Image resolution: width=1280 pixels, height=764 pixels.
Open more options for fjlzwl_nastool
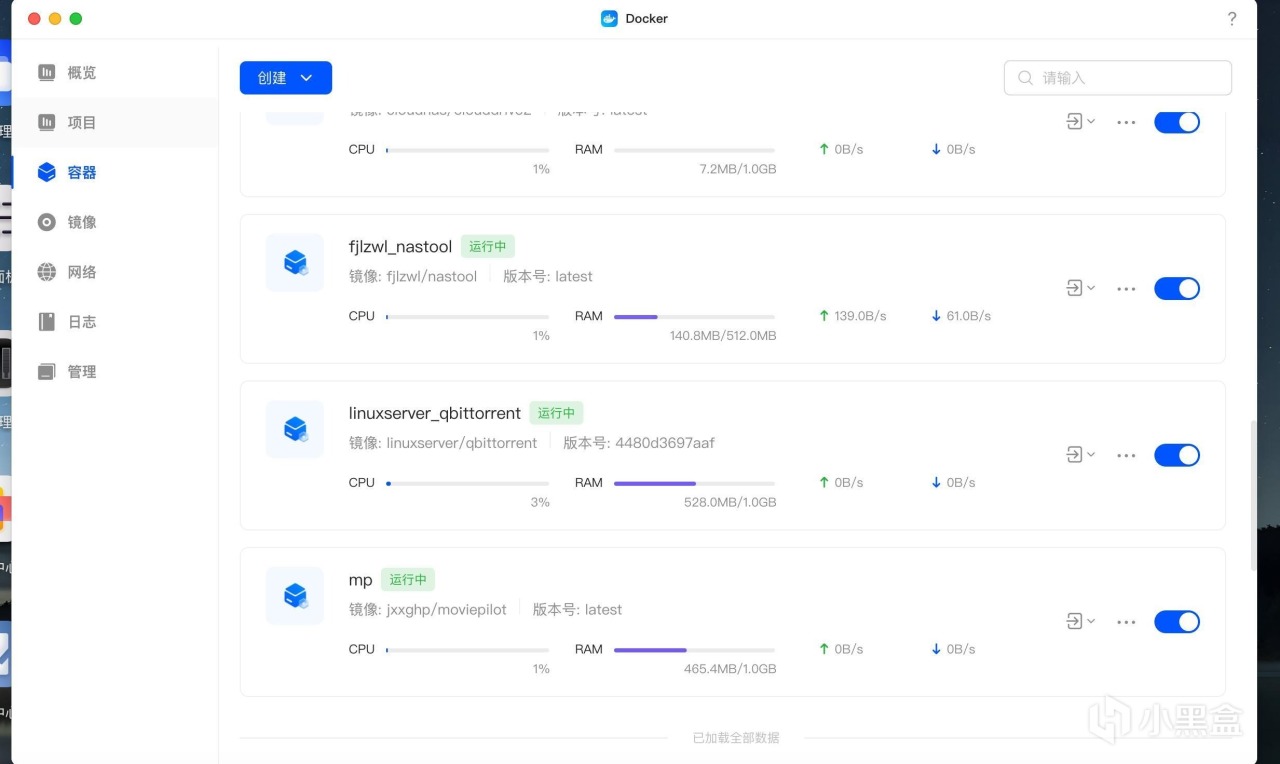point(1126,289)
